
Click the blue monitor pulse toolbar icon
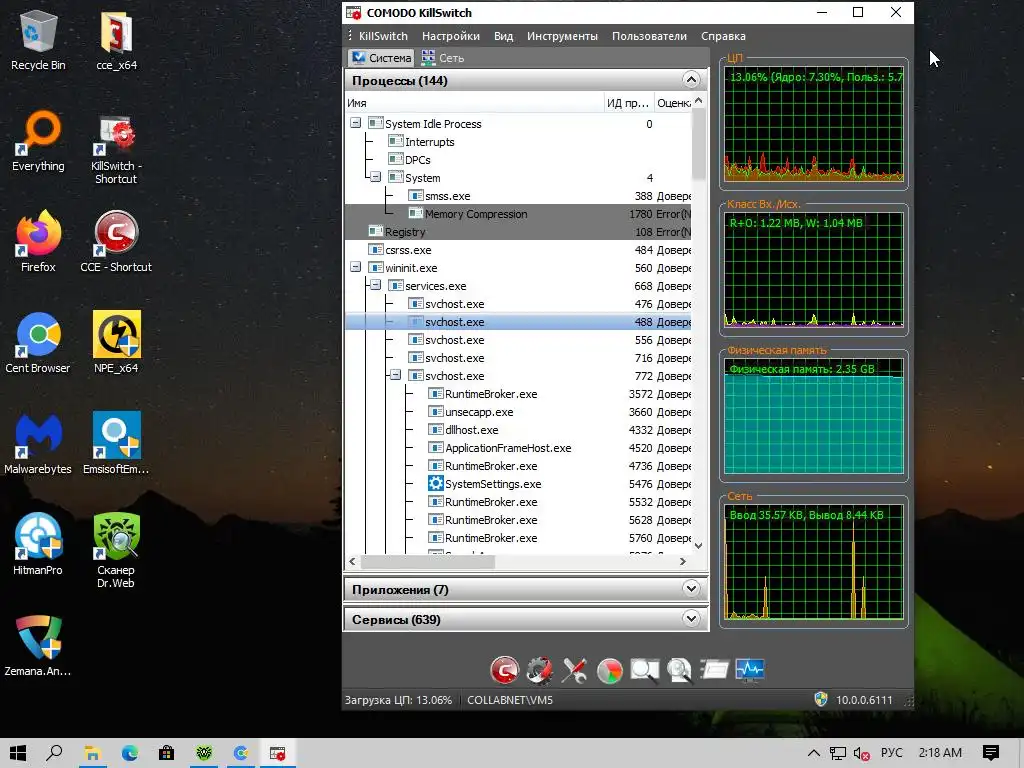tap(750, 670)
